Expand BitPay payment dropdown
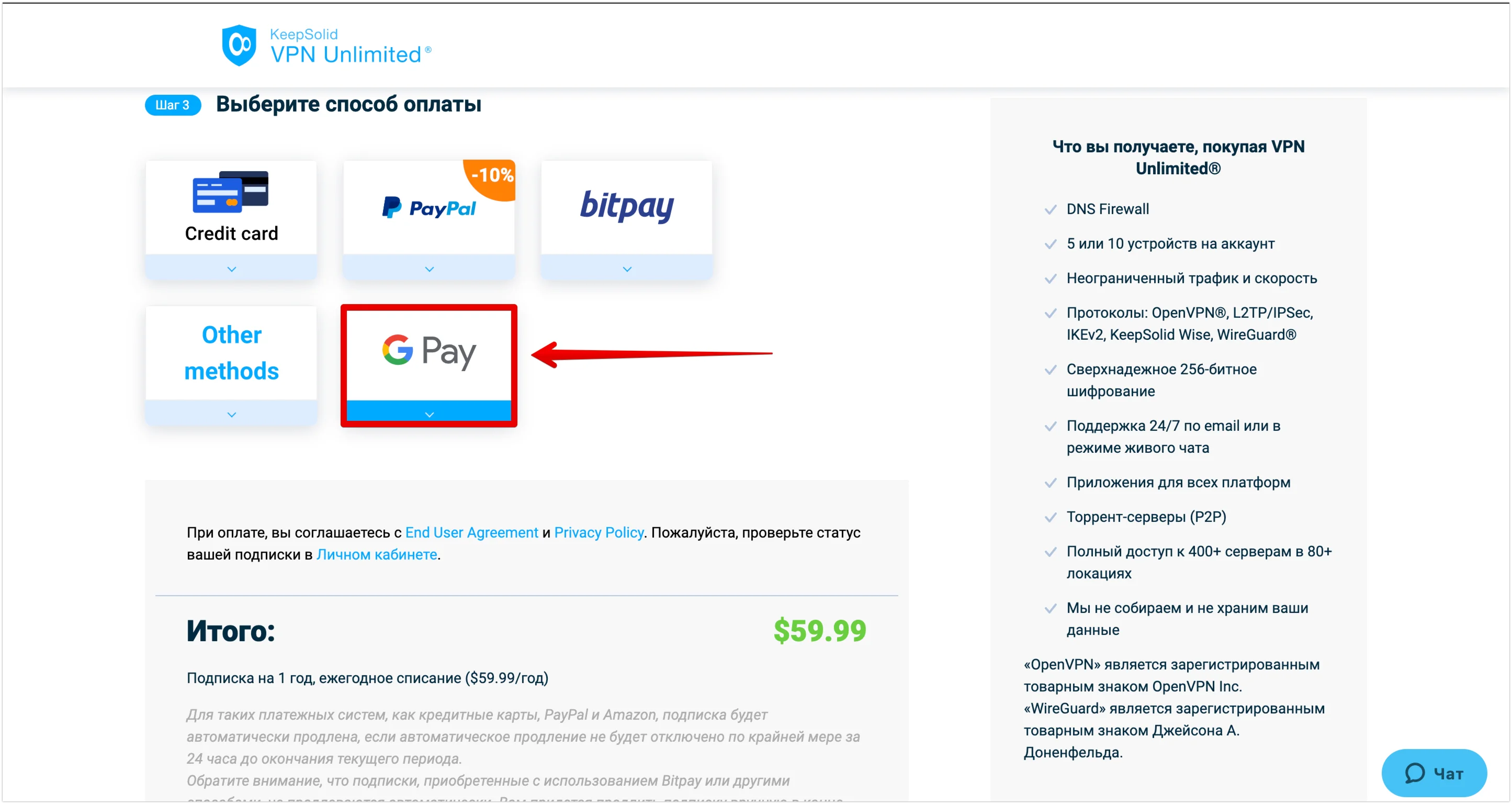The image size is (1512, 804). click(627, 269)
